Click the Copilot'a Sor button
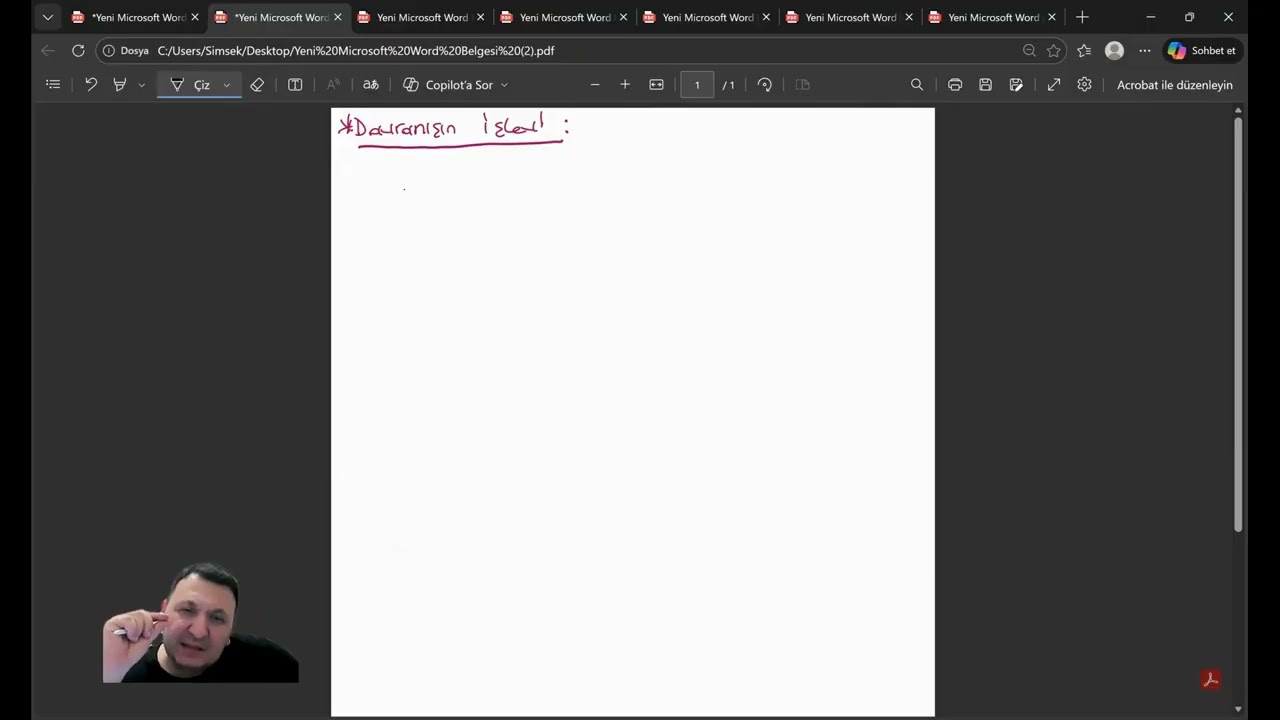 pyautogui.click(x=448, y=85)
